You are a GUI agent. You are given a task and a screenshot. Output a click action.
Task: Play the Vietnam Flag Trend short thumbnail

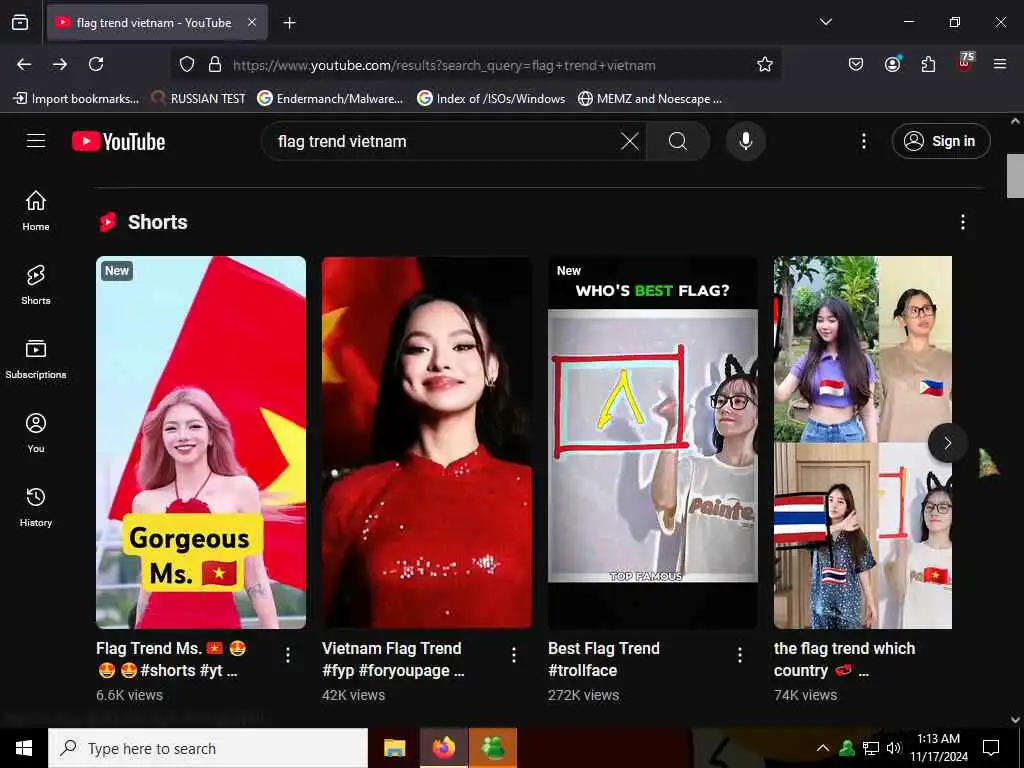(x=427, y=442)
